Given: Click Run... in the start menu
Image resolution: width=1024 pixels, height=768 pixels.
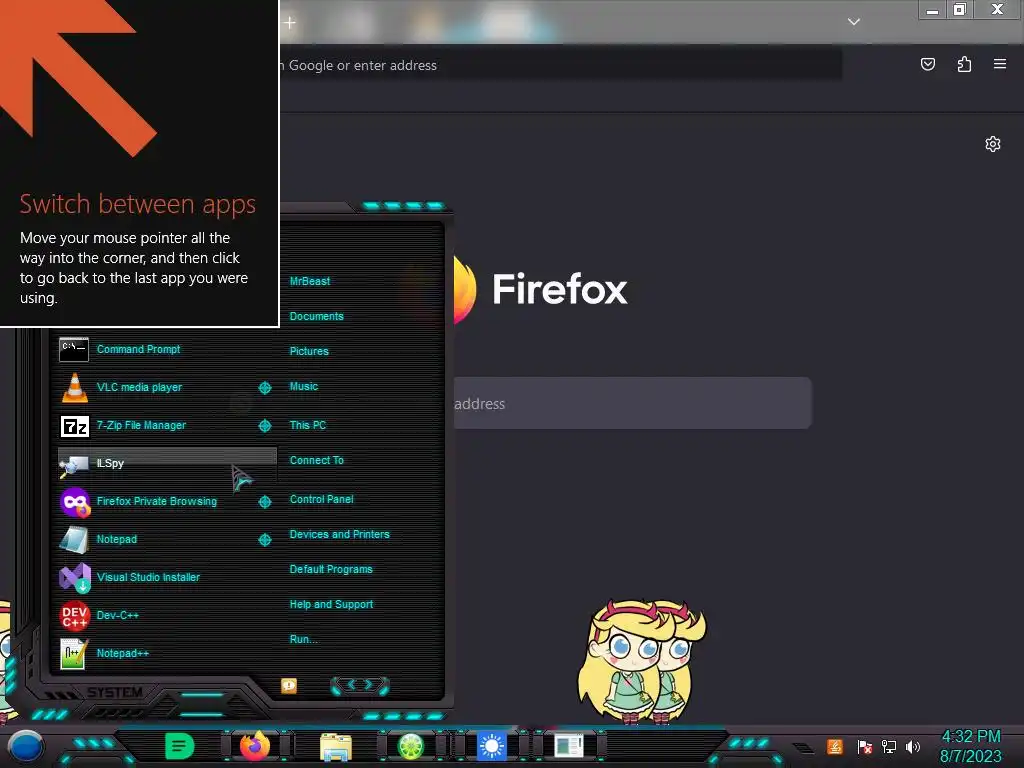Looking at the screenshot, I should [303, 639].
